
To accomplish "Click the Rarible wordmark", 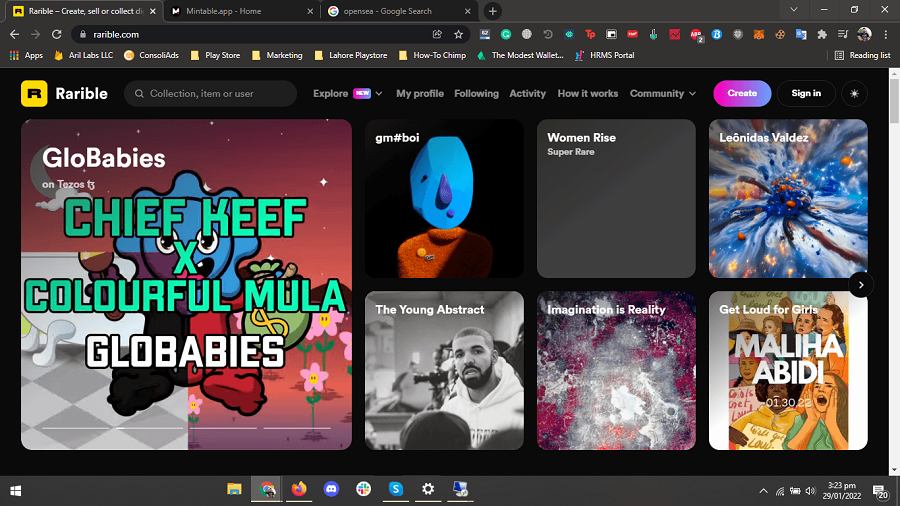I will (x=82, y=94).
